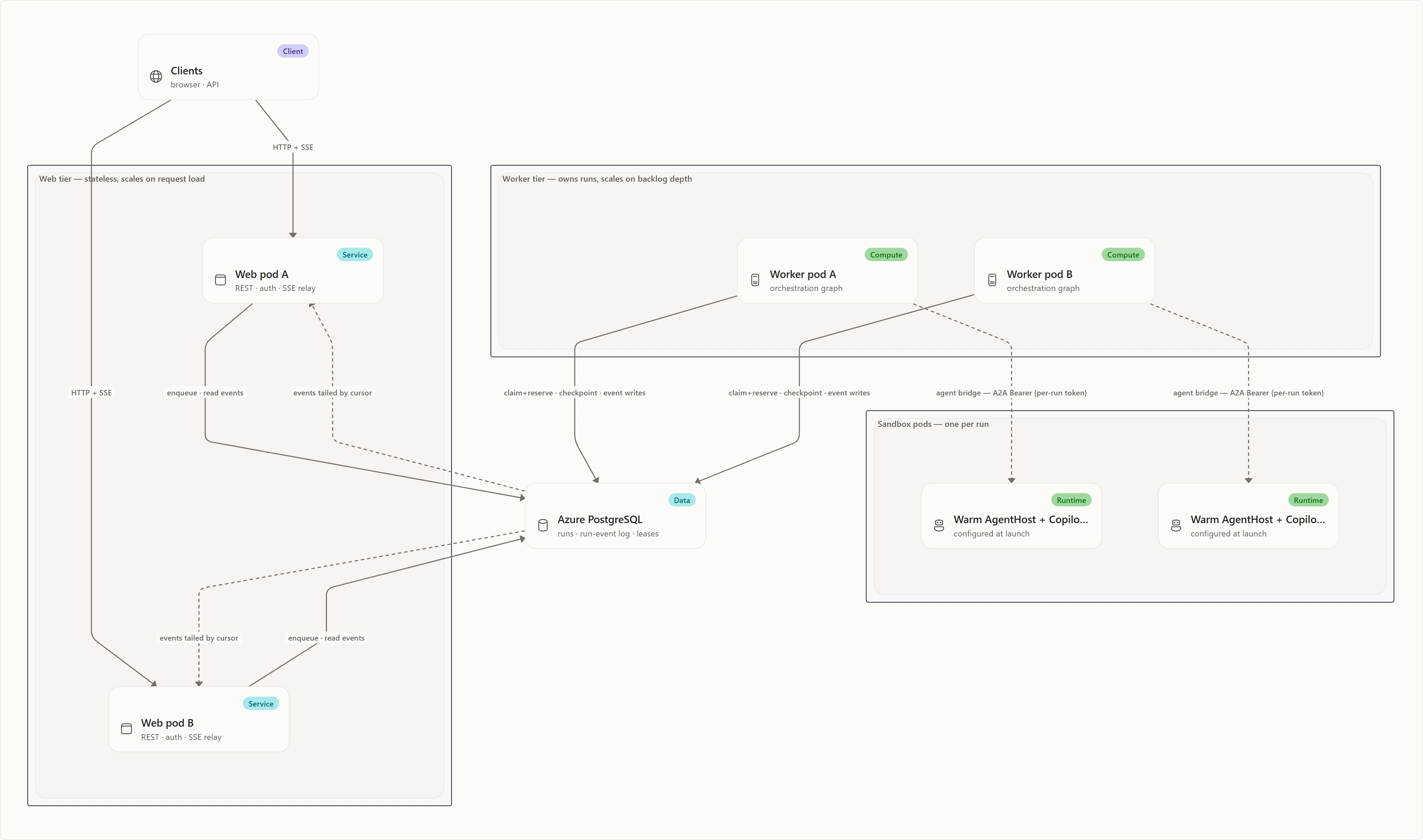1423x840 pixels.
Task: Select the Worker pod B title
Action: tap(1039, 274)
